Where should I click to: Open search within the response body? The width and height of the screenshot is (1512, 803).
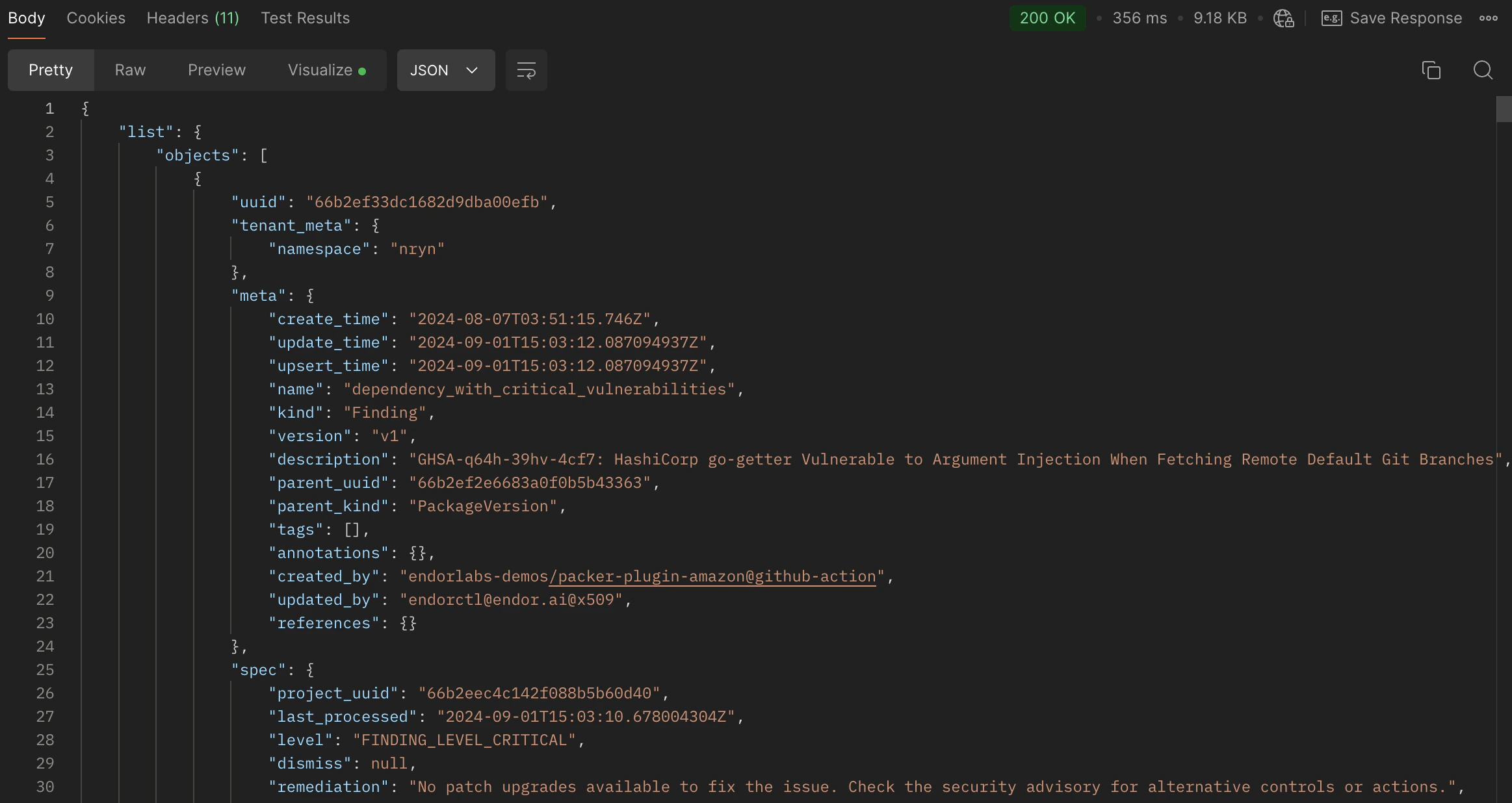1484,70
